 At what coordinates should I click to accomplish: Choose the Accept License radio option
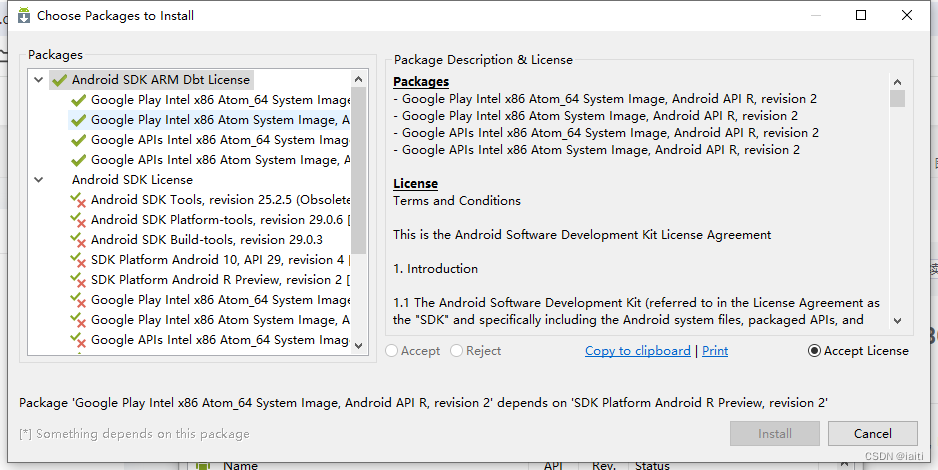tap(814, 351)
